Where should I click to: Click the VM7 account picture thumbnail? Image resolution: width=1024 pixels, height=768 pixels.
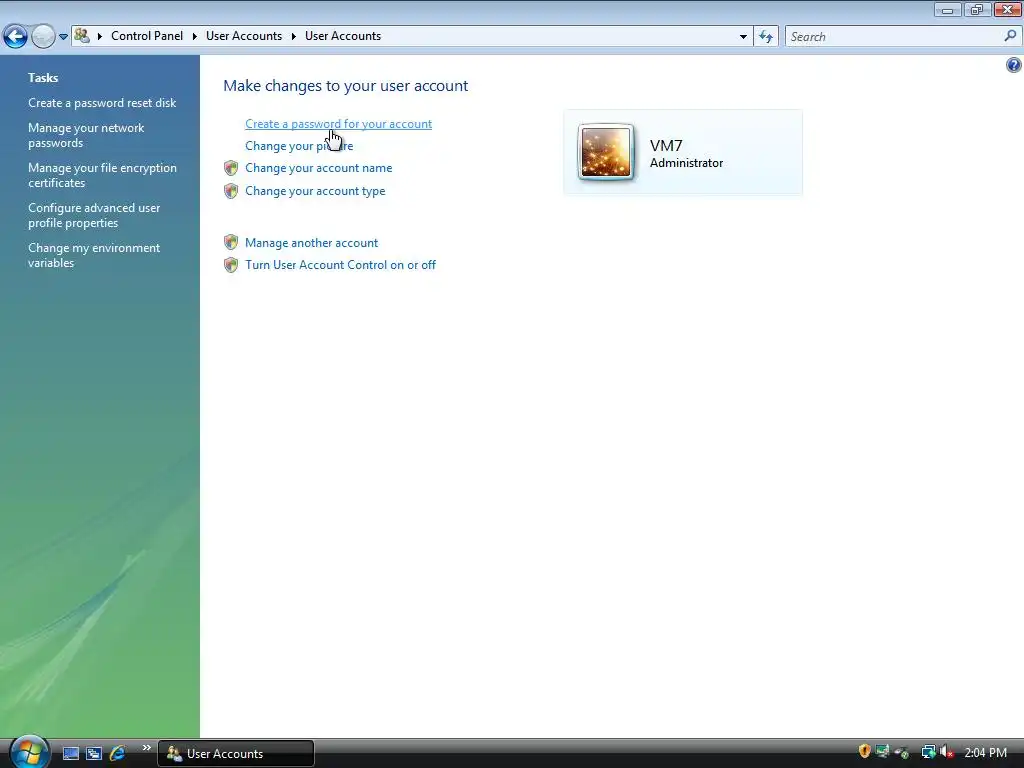tap(606, 152)
